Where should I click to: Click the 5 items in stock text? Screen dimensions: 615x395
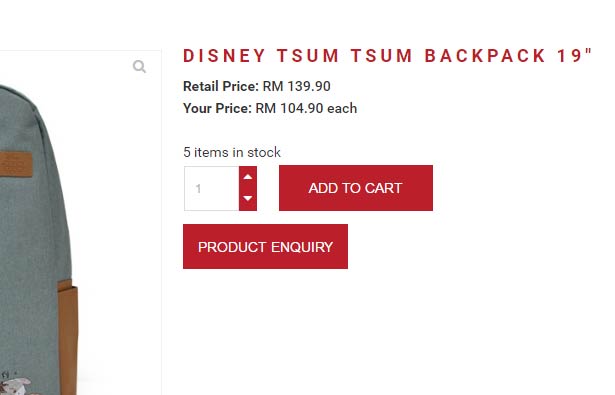(232, 152)
